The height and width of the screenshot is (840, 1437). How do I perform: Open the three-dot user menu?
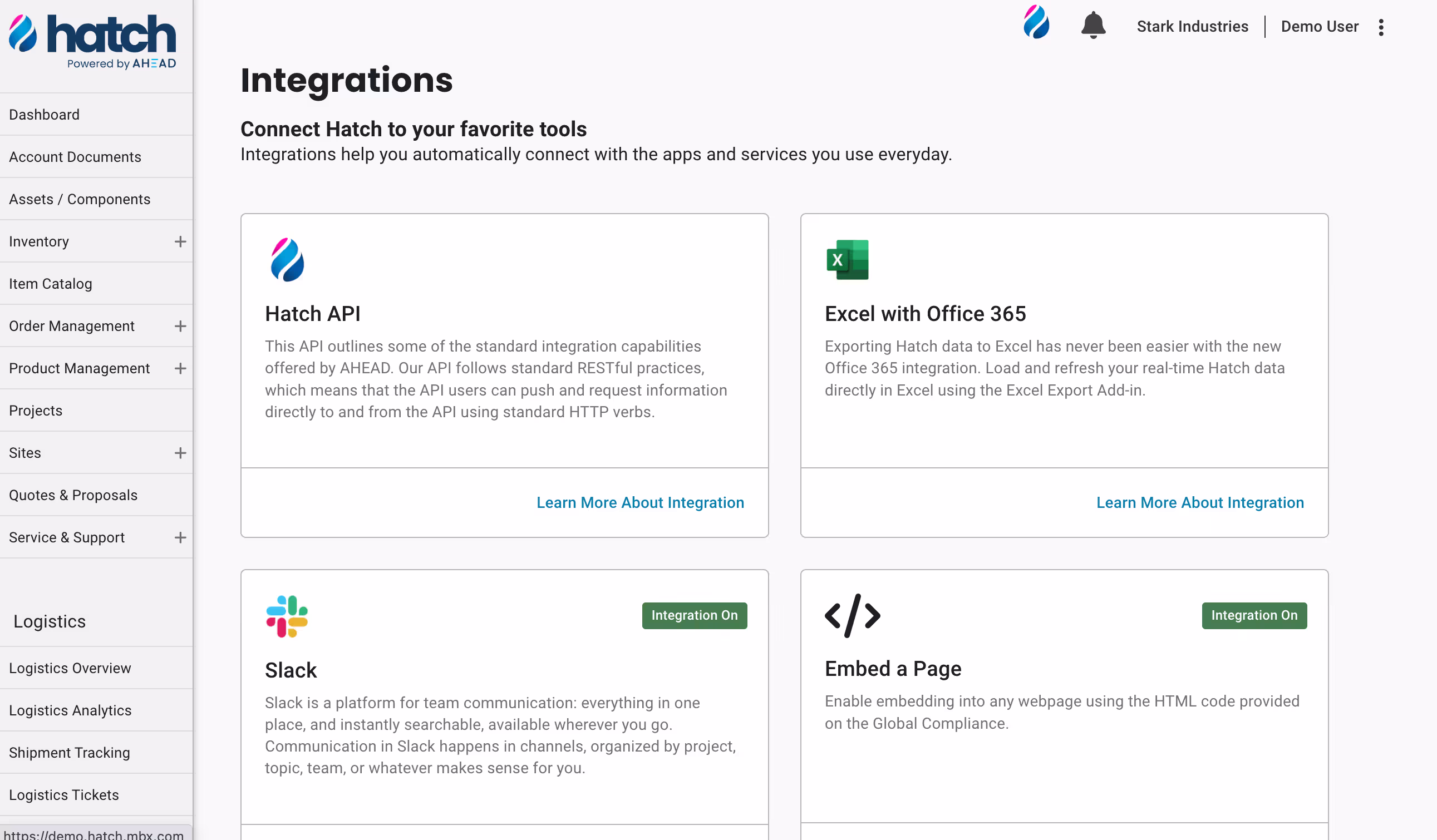[x=1381, y=27]
